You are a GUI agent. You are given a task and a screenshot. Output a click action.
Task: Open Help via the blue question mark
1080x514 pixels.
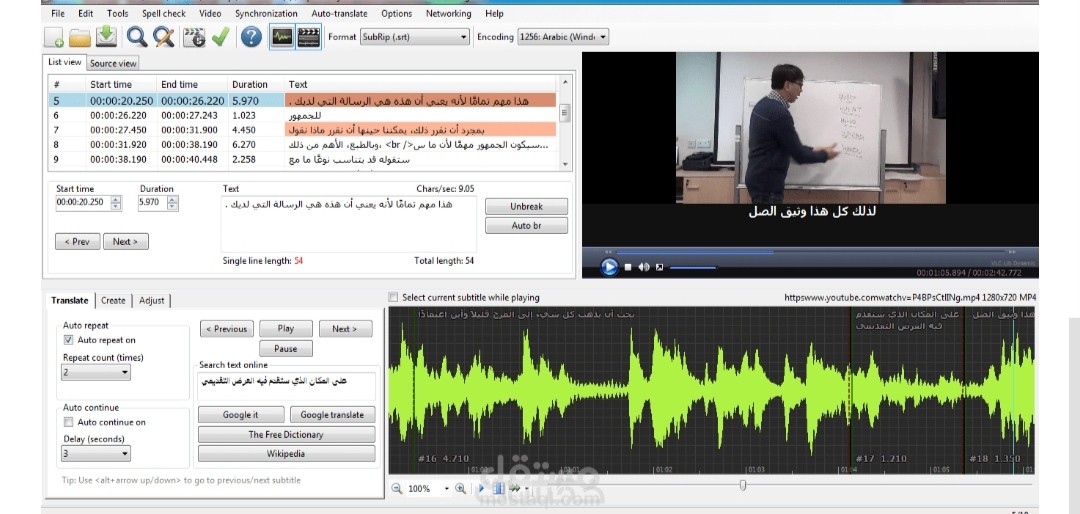click(251, 37)
